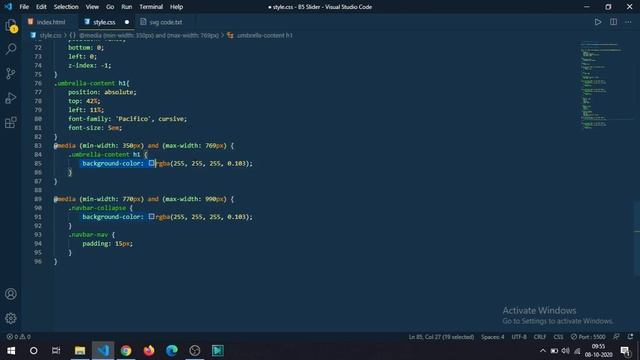The width and height of the screenshot is (640, 360).
Task: Click unsaved dot on style.css tab
Action: point(127,22)
